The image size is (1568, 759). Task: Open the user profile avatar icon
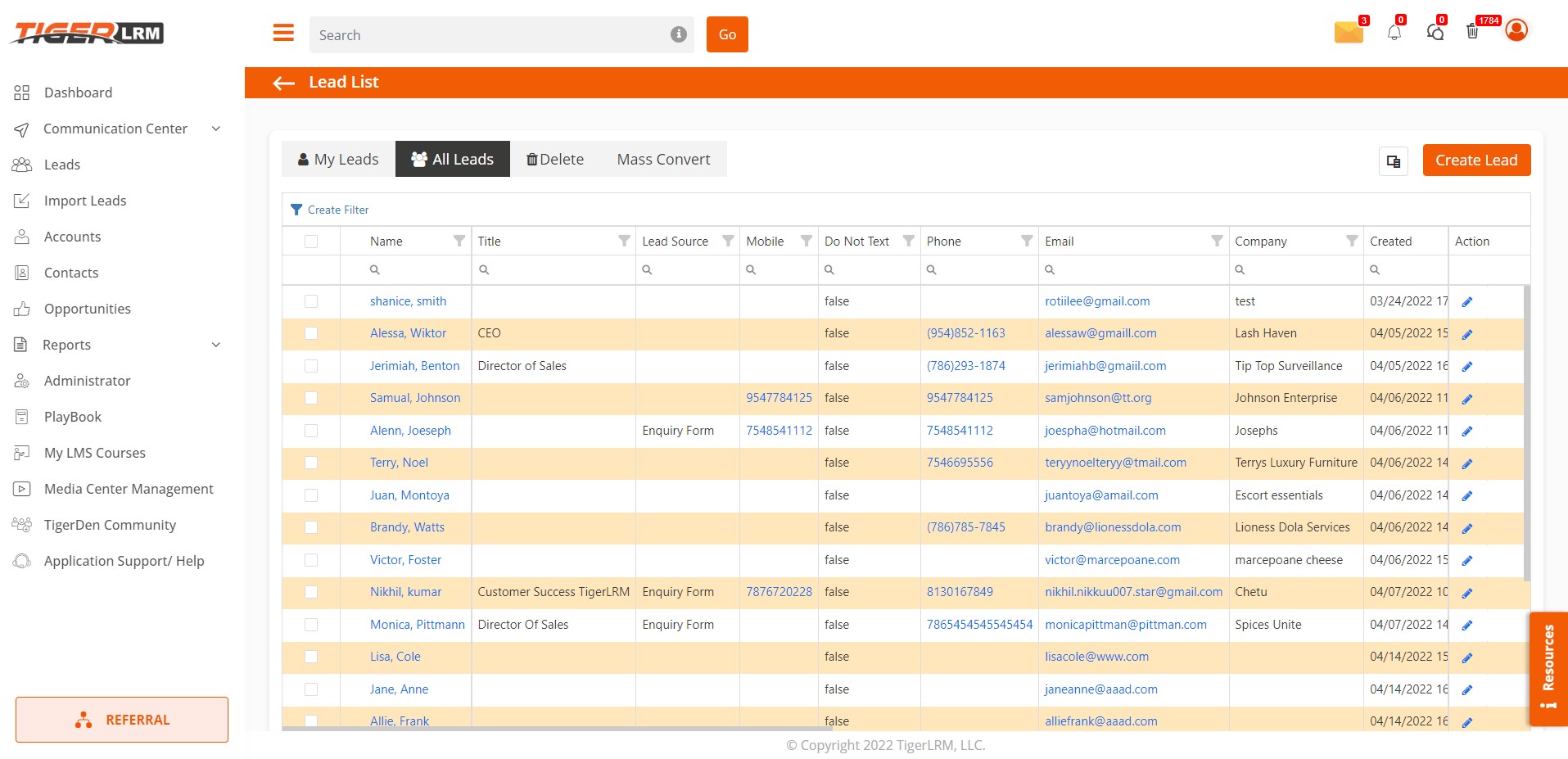[1516, 30]
